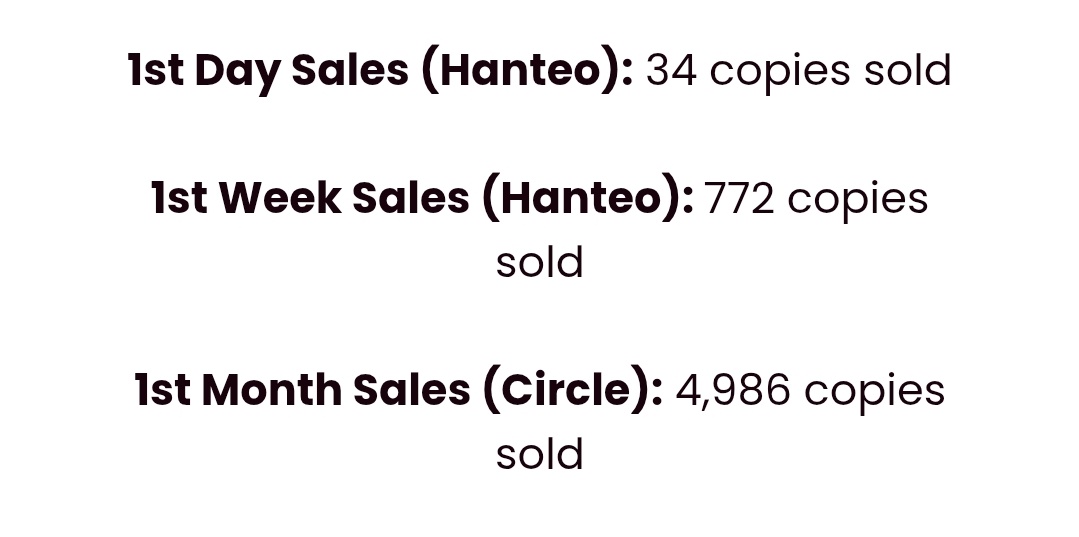Select the "1st Week Sales (Hanteo):" label
Screen dimensions: 1079x537
tap(422, 199)
